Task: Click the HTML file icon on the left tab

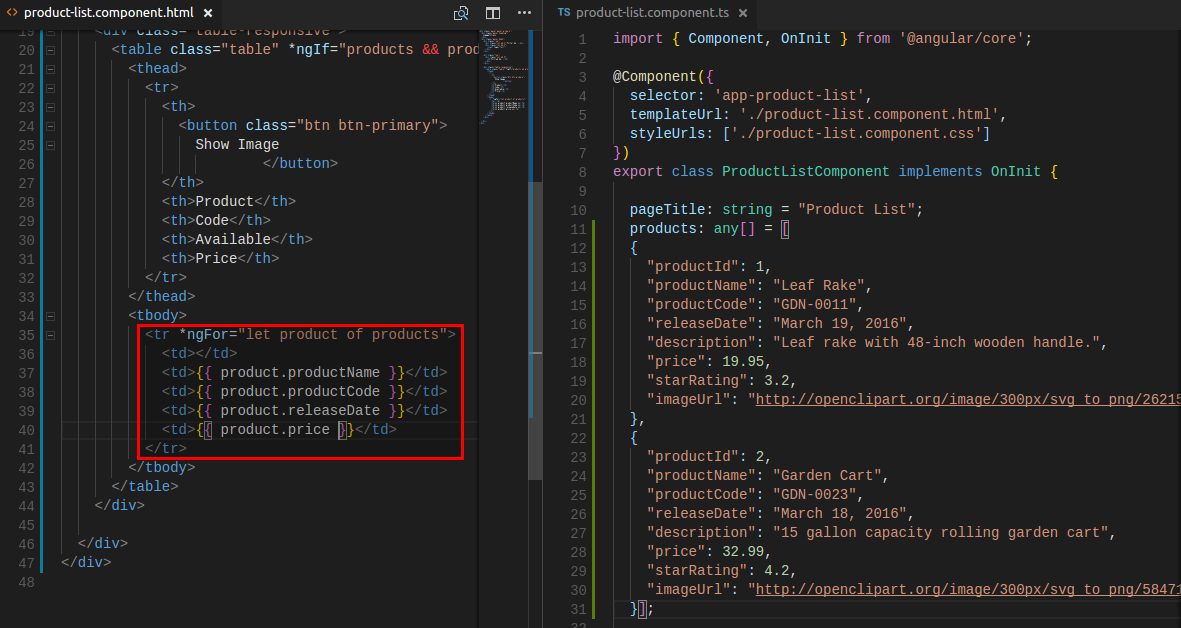Action: [12, 13]
